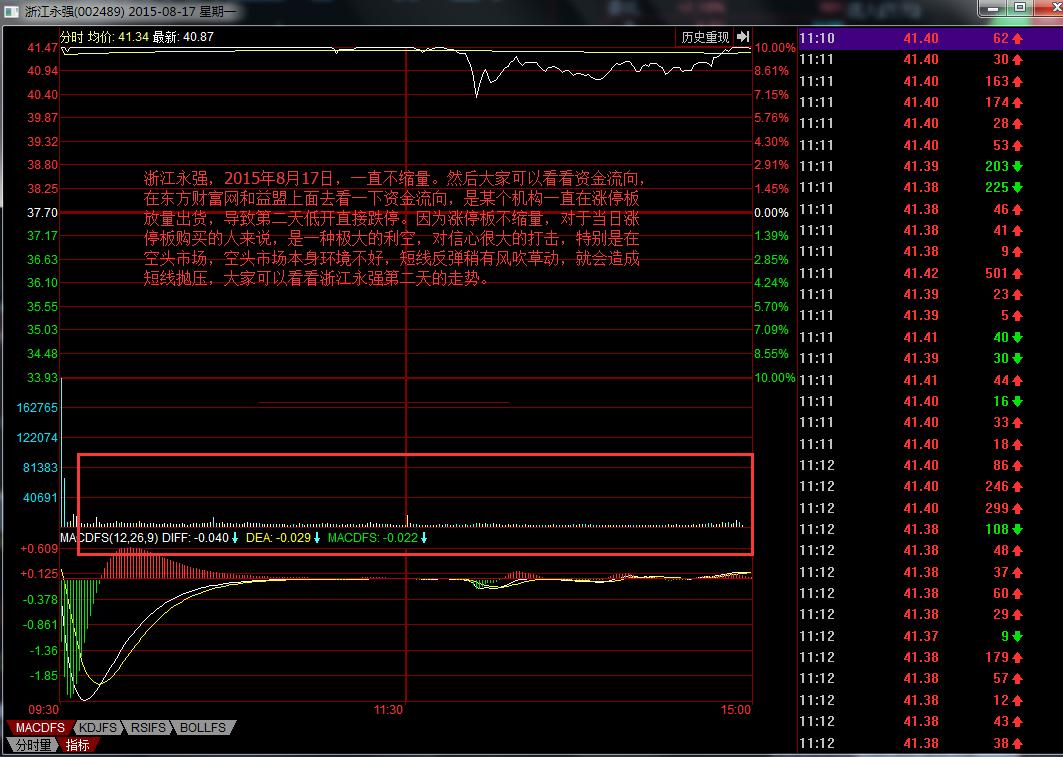
Task: Switch to the KDJFS indicator tab
Action: tap(99, 727)
